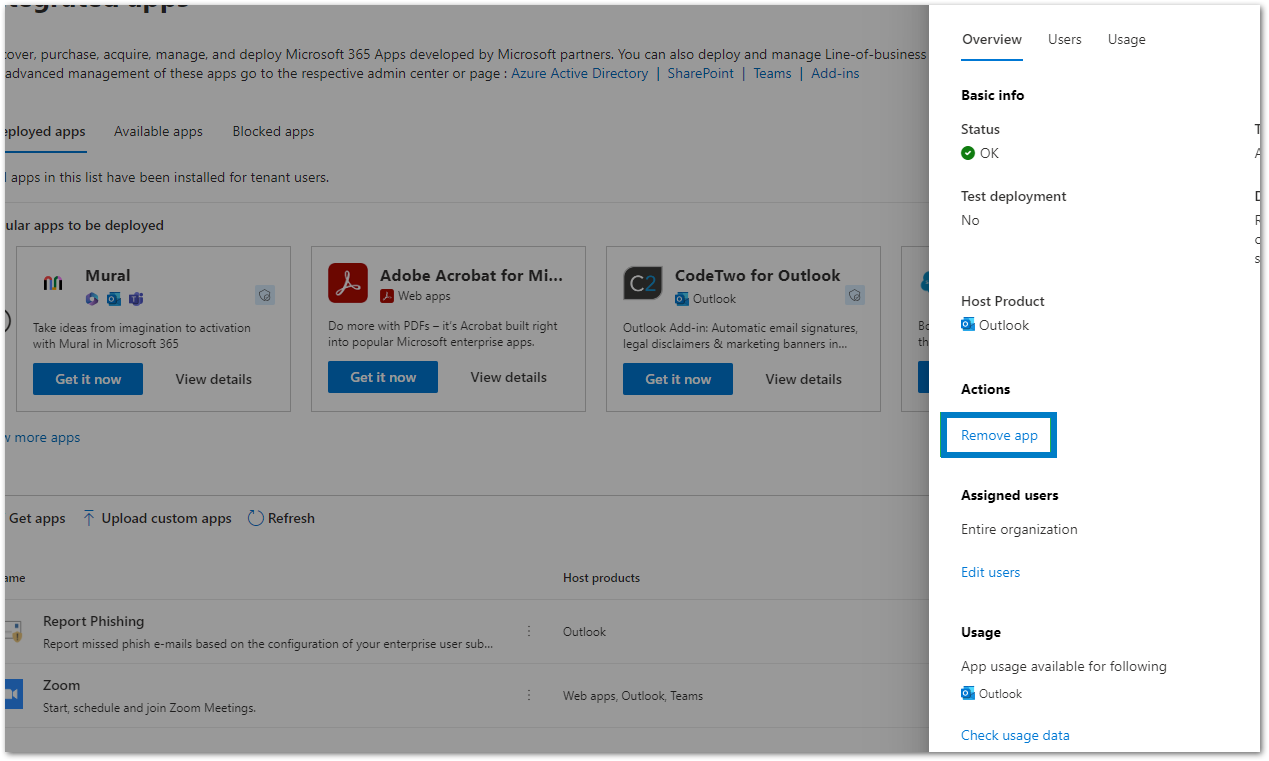
Task: Open the SharePoint admin link
Action: [x=700, y=73]
